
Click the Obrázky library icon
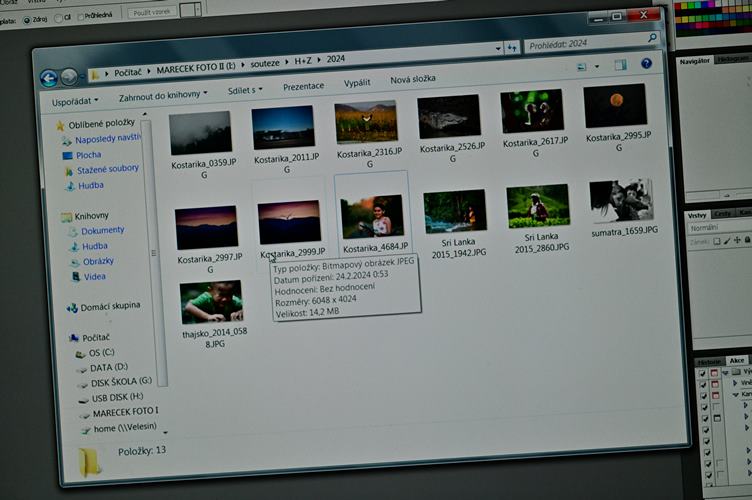click(x=75, y=262)
